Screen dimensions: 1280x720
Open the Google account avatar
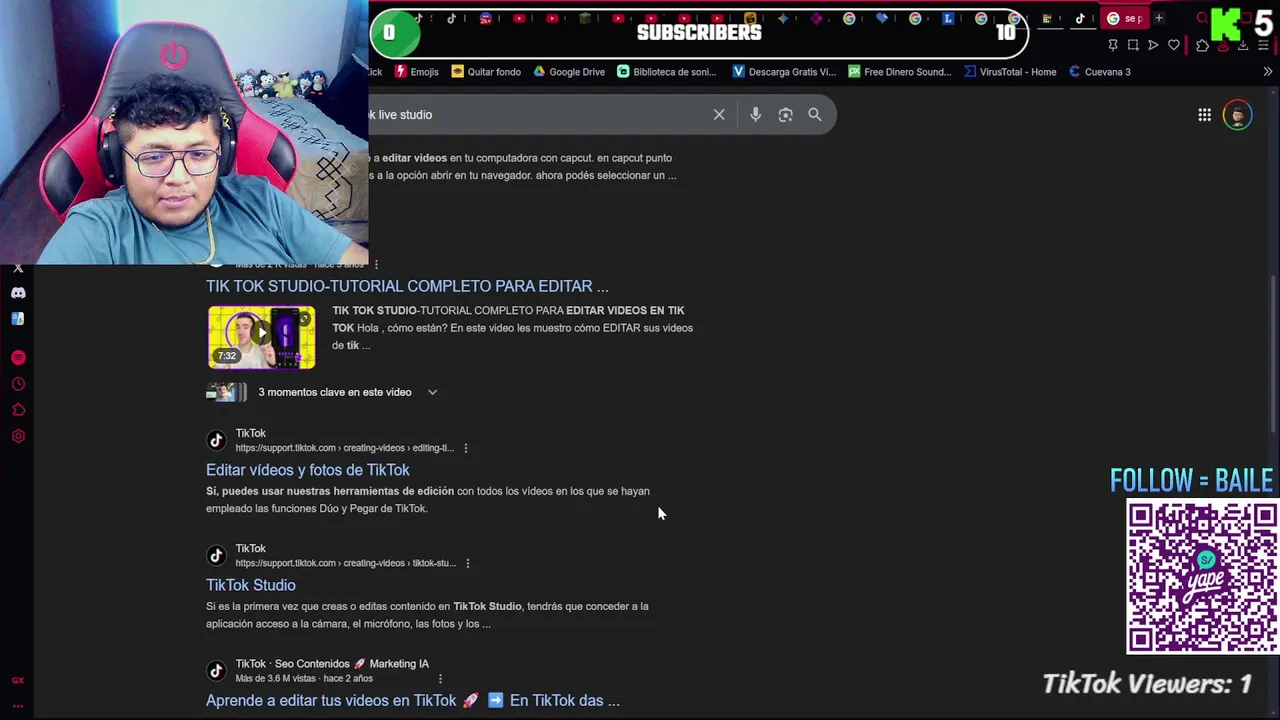(1238, 115)
